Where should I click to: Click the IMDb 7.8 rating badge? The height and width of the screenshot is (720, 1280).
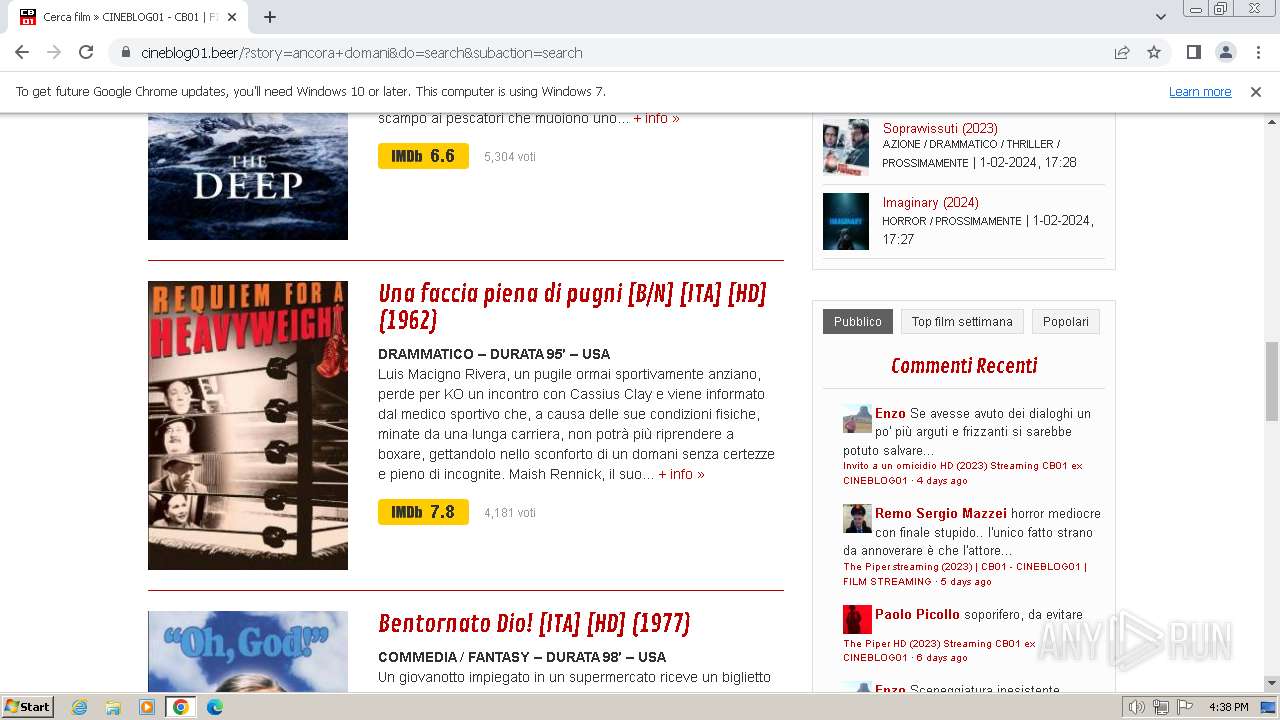click(x=423, y=512)
